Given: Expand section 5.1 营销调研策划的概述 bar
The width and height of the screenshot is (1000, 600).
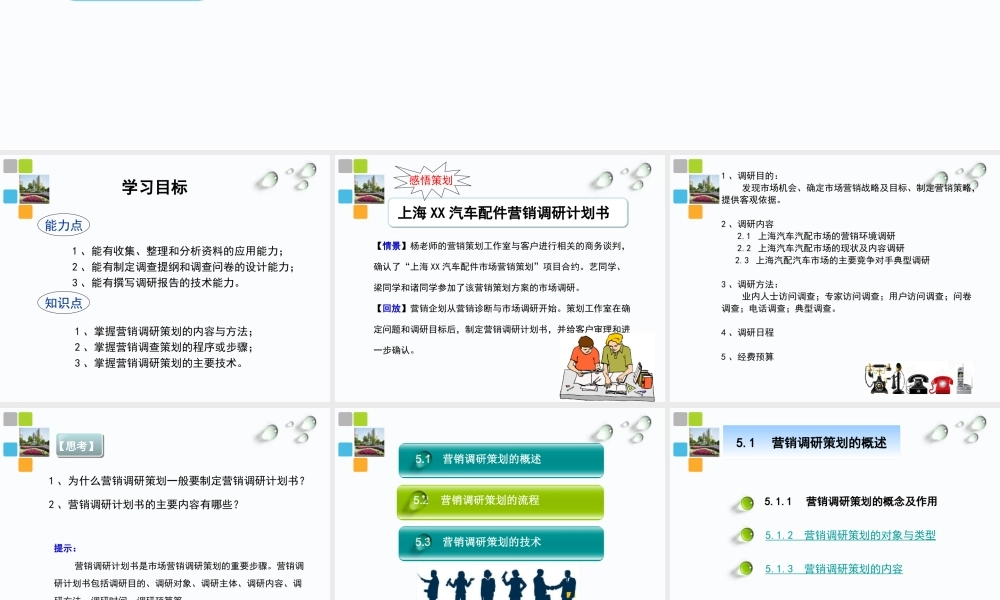Looking at the screenshot, I should pos(499,460).
